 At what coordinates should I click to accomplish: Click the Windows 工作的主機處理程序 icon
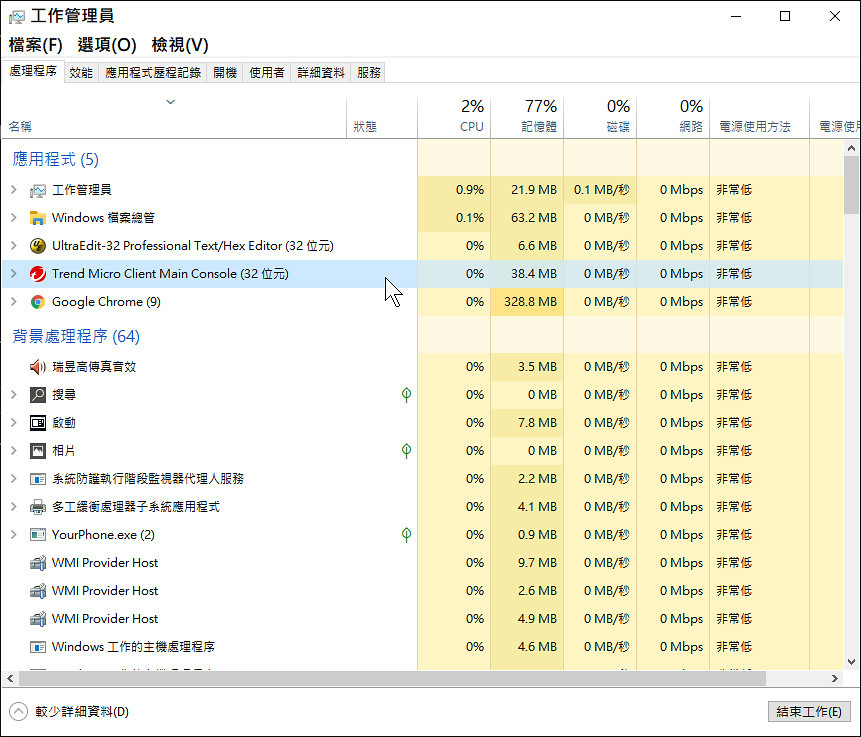point(37,647)
